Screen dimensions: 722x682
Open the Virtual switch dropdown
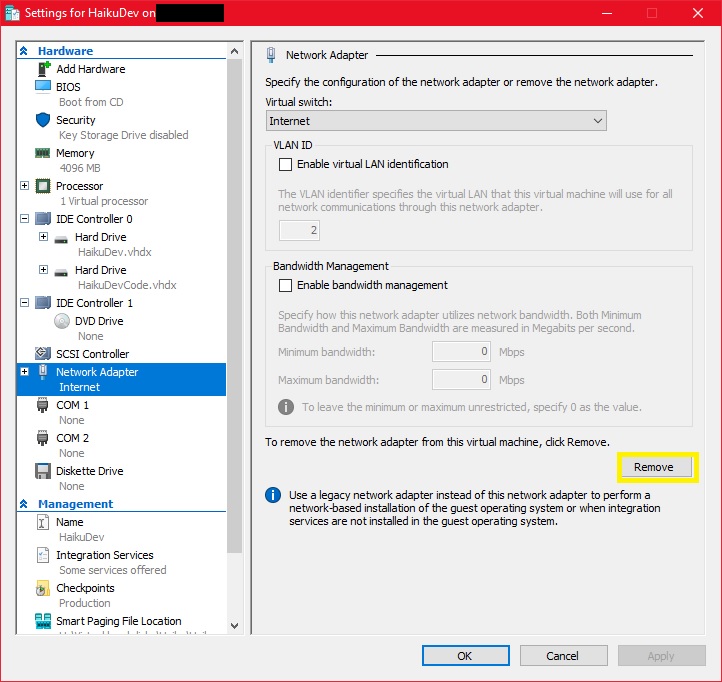(436, 121)
